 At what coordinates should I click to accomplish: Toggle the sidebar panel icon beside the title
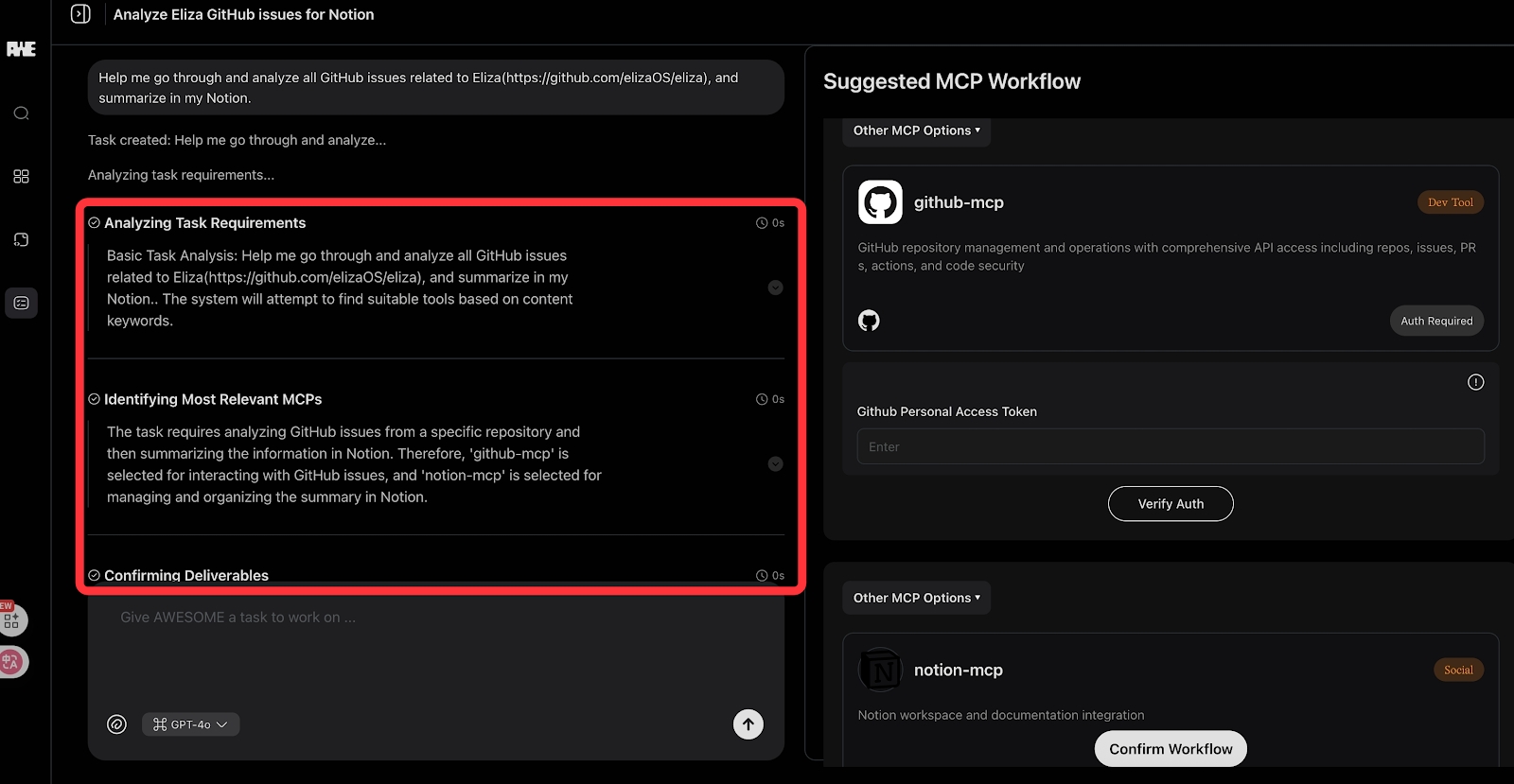[x=81, y=14]
